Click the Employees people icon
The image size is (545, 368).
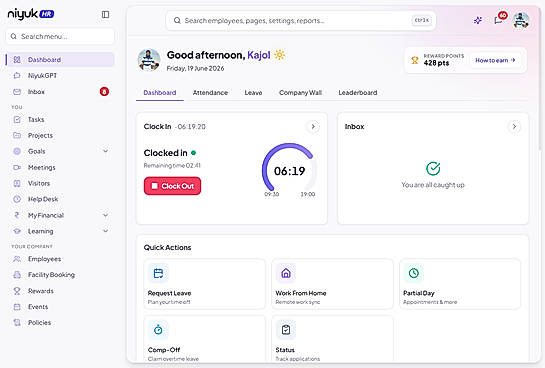17,259
